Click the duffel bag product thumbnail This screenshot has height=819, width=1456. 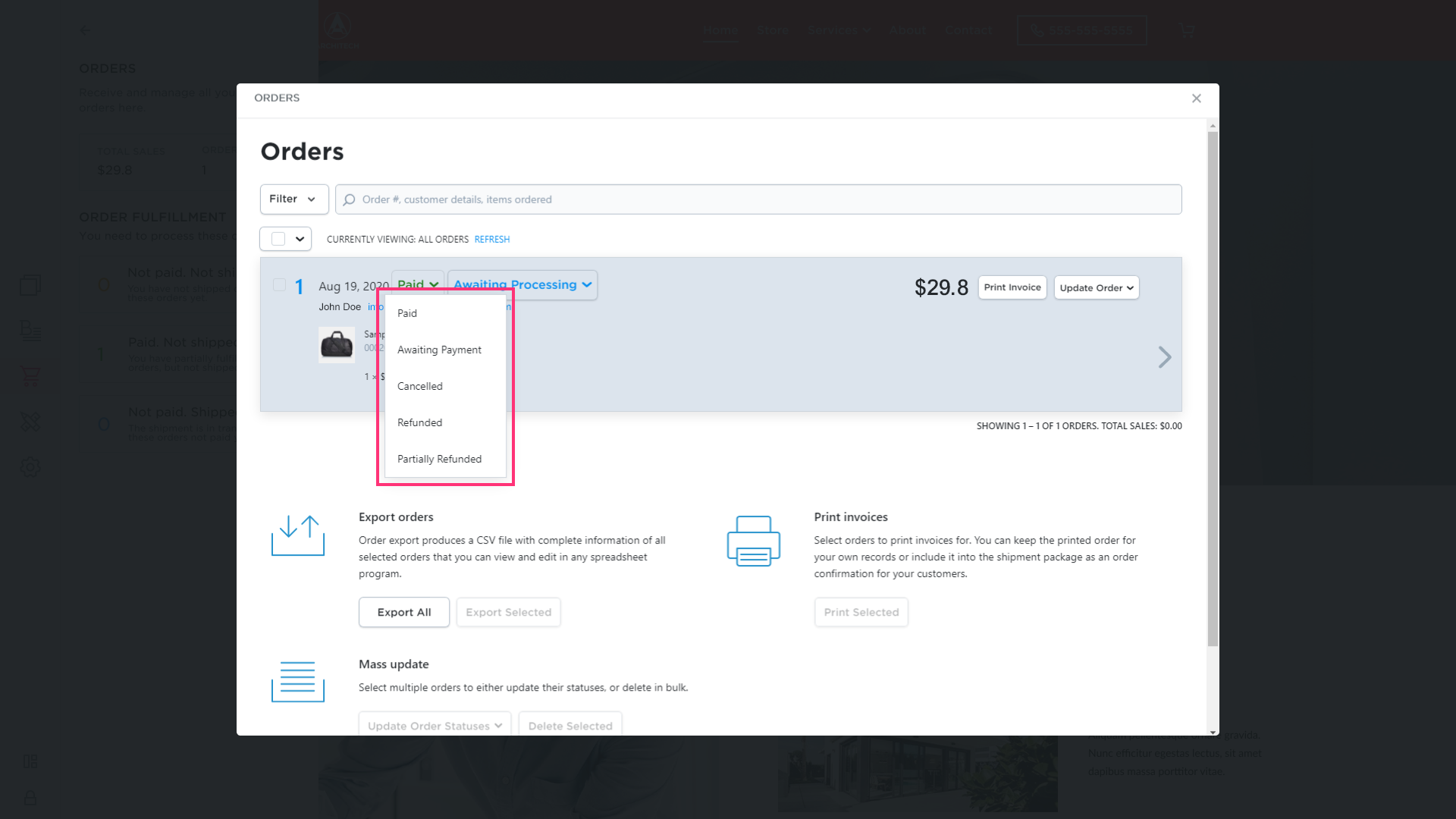coord(337,345)
